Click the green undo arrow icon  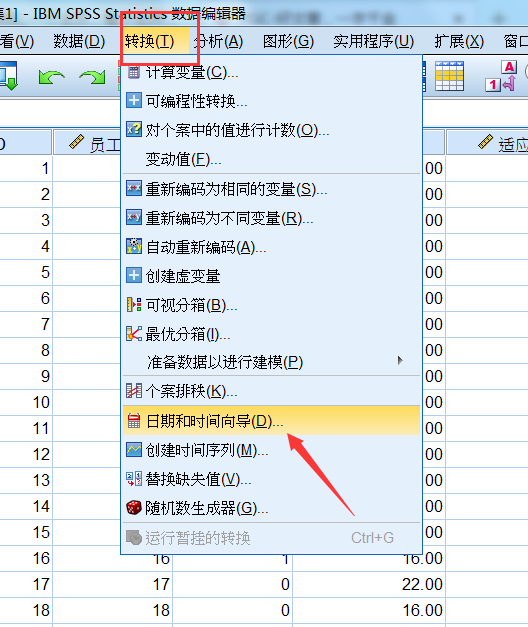52,77
